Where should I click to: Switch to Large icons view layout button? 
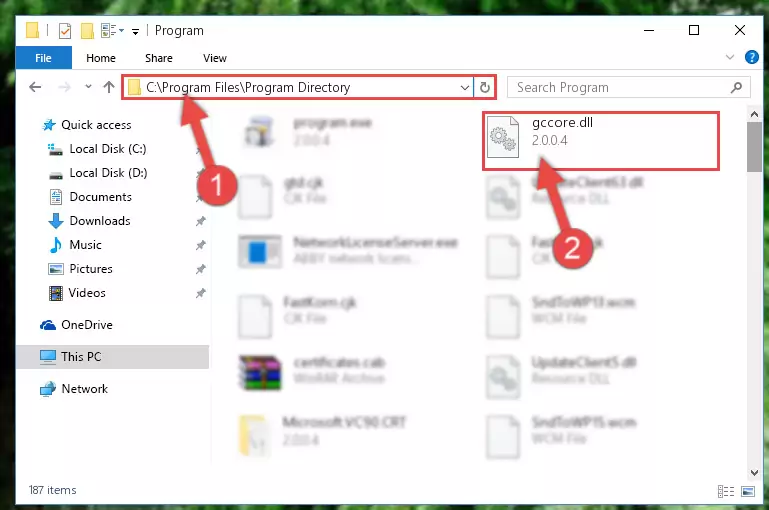(748, 491)
